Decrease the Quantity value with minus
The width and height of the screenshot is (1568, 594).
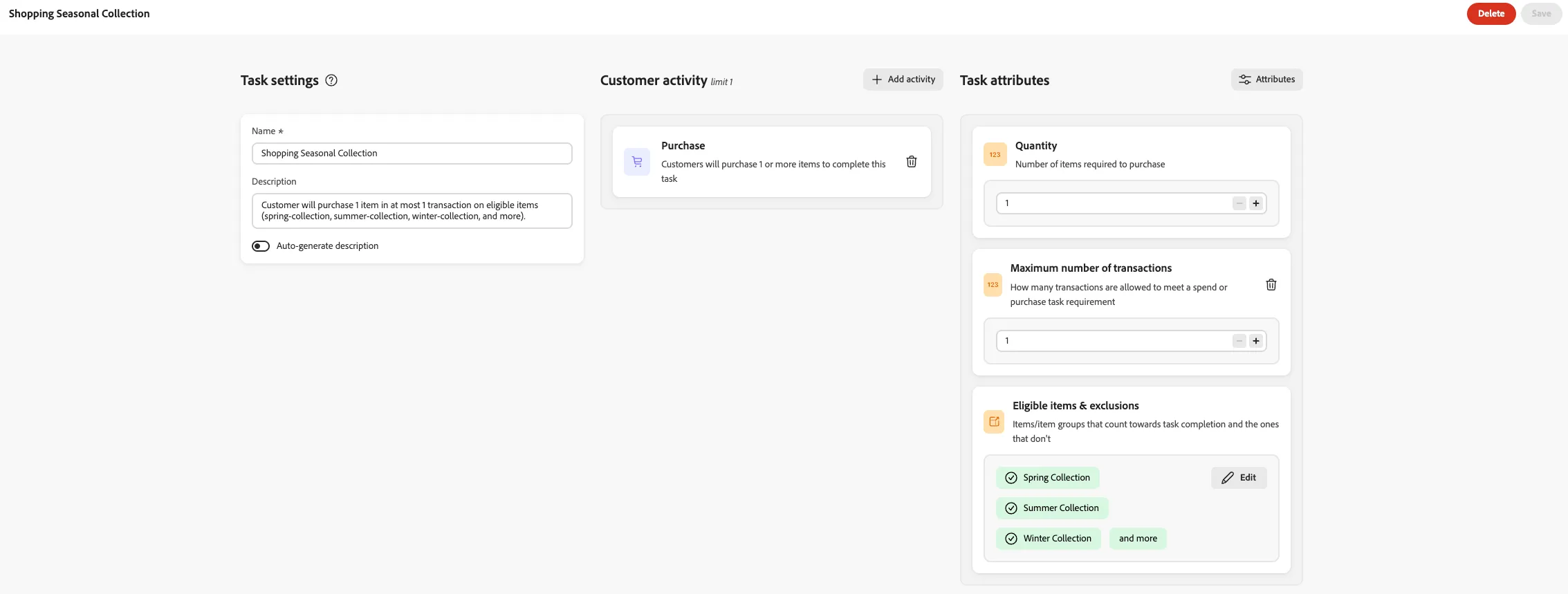[1239, 203]
